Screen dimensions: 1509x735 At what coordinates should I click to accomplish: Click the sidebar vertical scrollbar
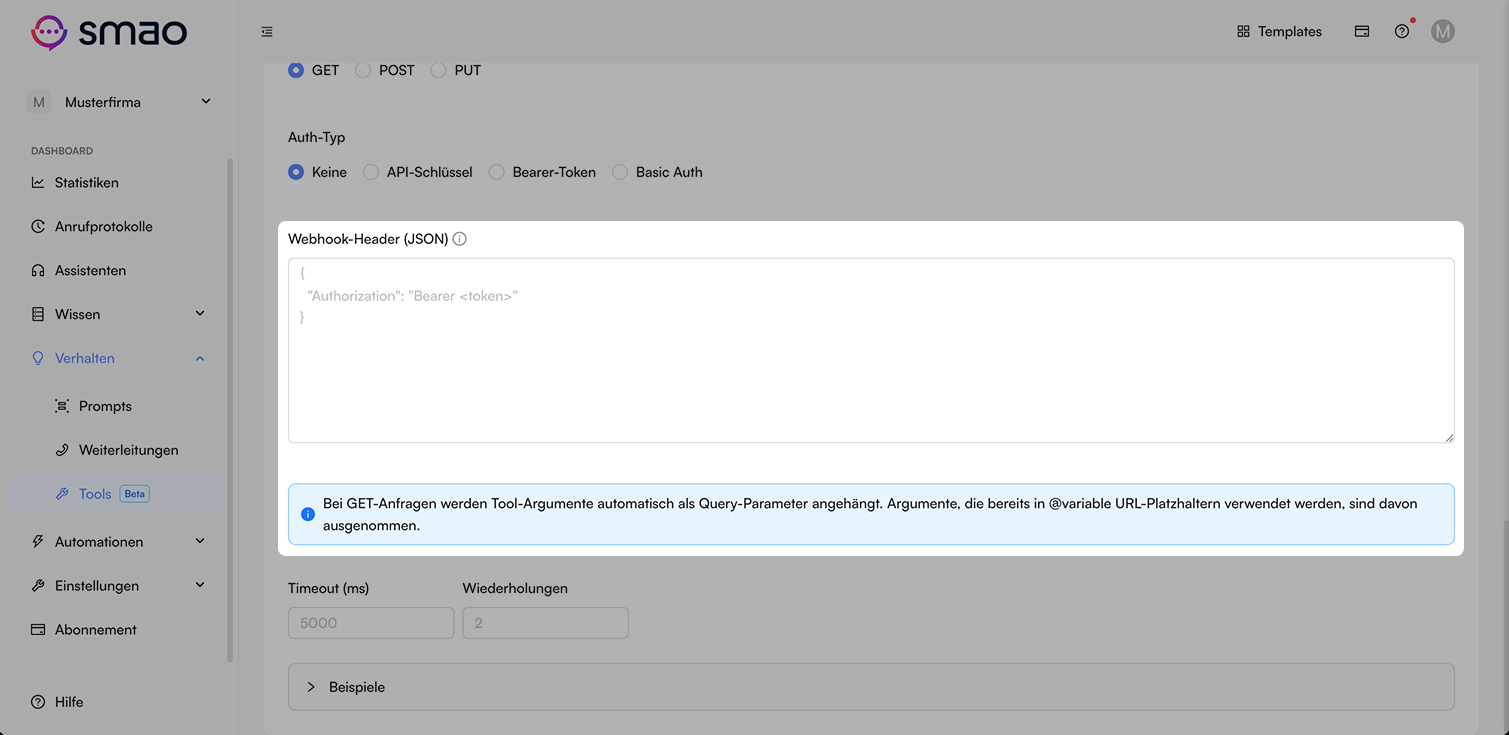click(230, 410)
